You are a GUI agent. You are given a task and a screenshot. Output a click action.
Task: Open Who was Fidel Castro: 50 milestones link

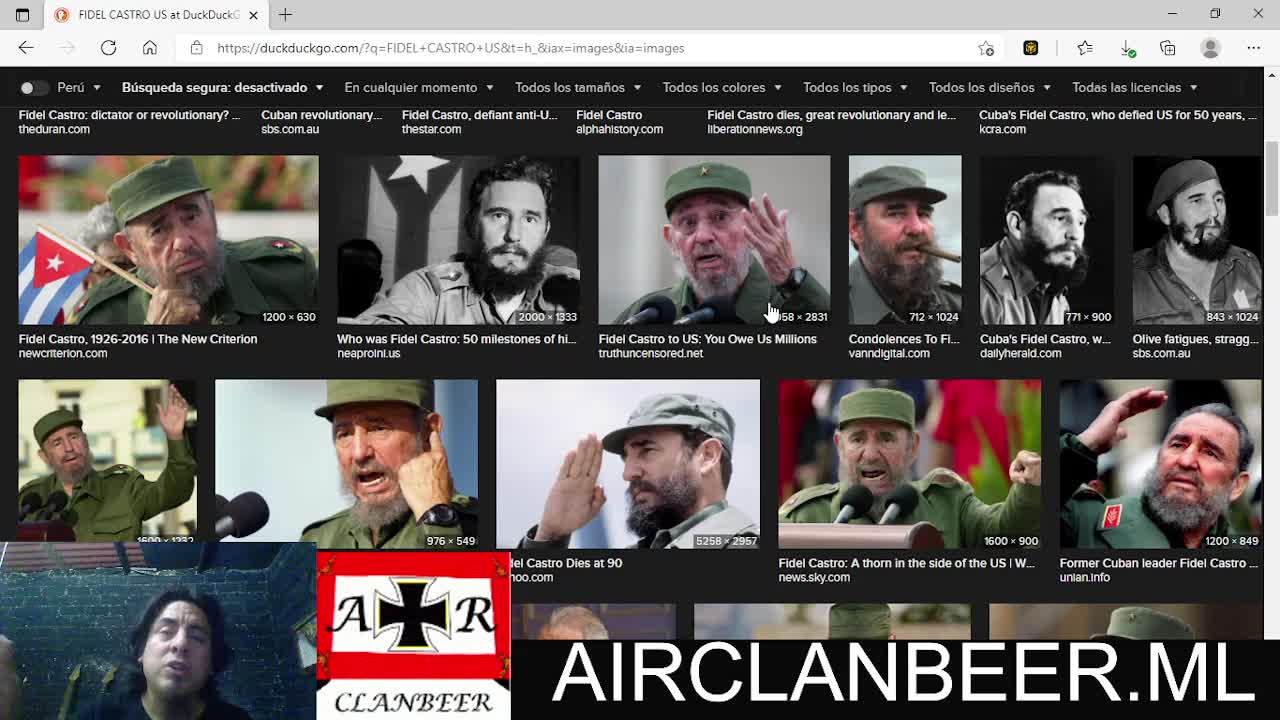click(x=456, y=339)
